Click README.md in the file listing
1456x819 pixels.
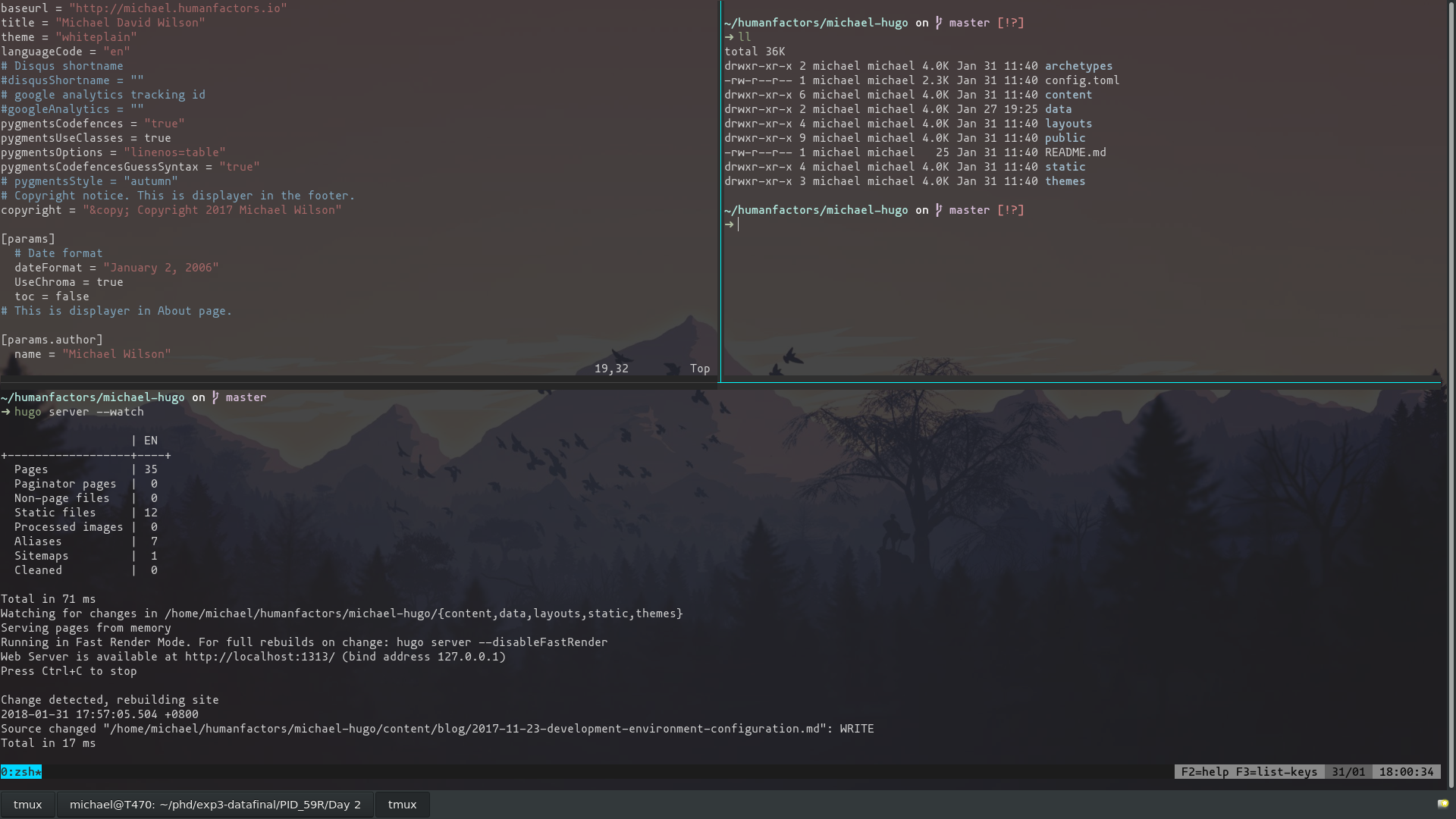coord(1075,152)
